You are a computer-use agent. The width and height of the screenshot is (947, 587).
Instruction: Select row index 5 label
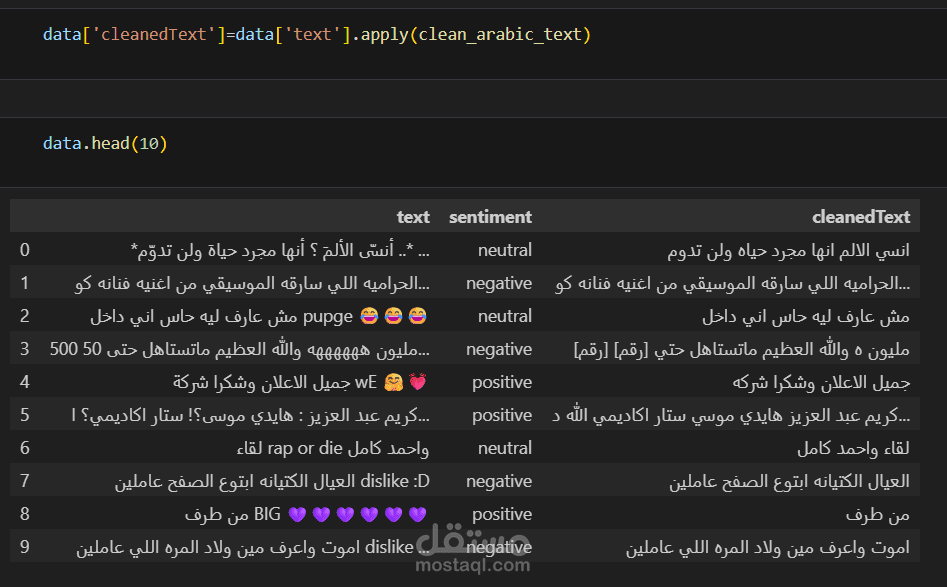(25, 415)
